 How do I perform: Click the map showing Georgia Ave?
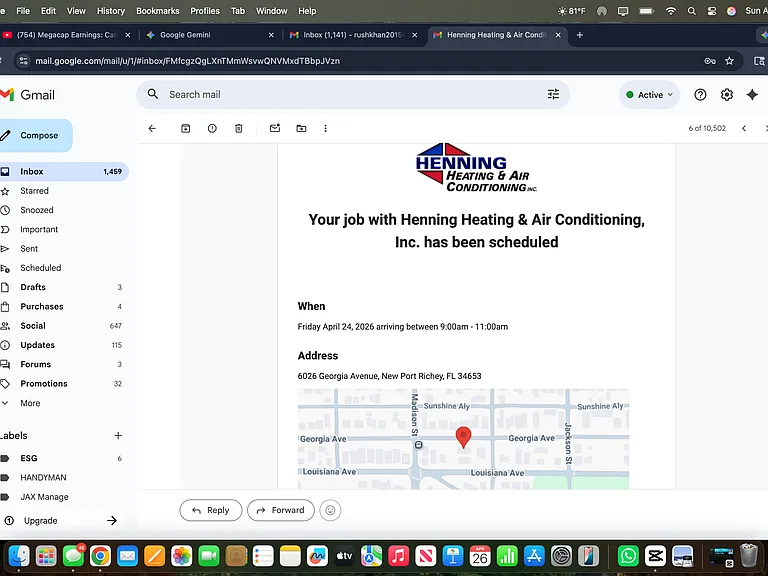tap(463, 439)
